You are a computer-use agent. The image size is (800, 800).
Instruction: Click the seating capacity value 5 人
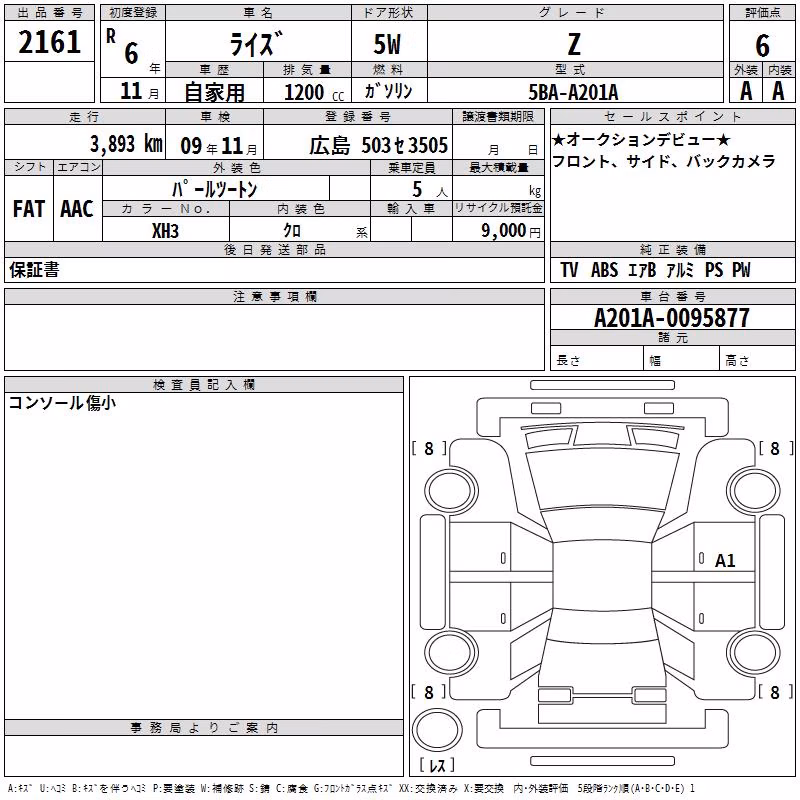pos(430,189)
